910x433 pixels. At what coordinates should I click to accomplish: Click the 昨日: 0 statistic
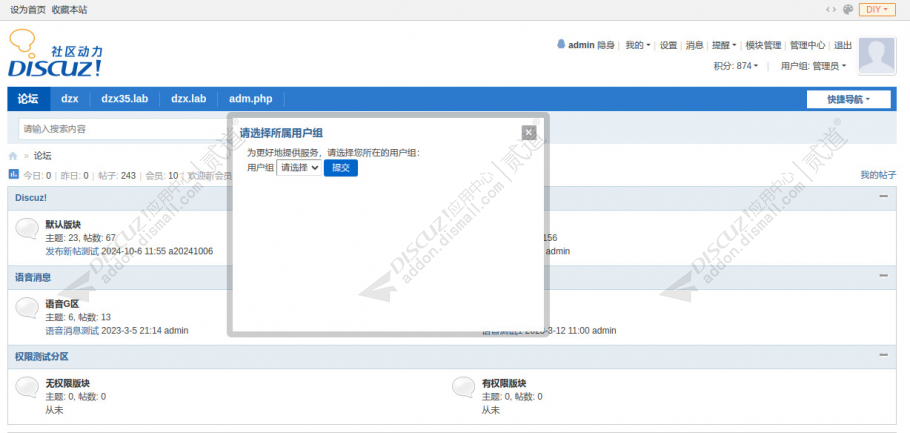click(x=74, y=175)
